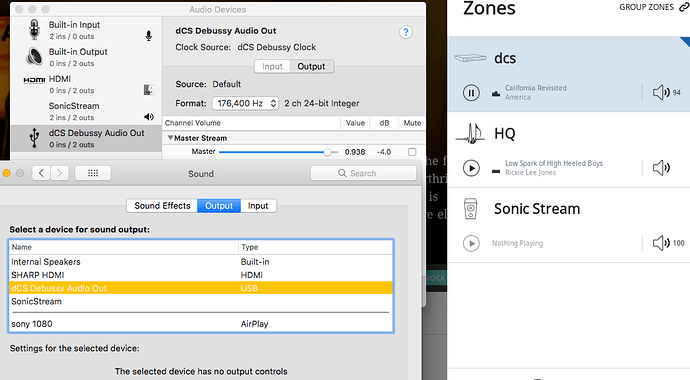Screen dimensions: 690x380
Task: Click the Built-in Input microphone icon
Action: click(34, 30)
